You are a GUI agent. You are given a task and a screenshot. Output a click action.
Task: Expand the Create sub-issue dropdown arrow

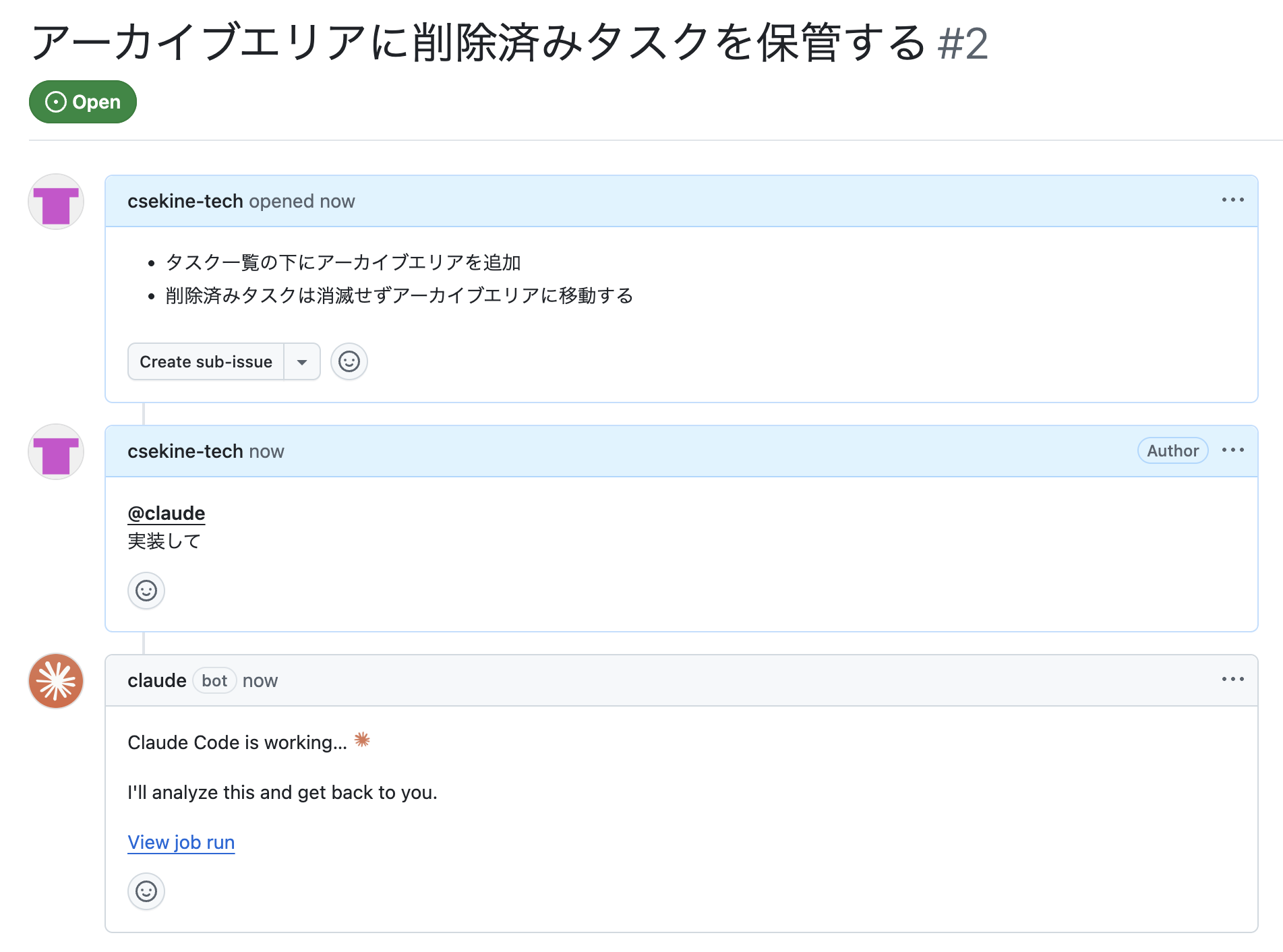(302, 361)
